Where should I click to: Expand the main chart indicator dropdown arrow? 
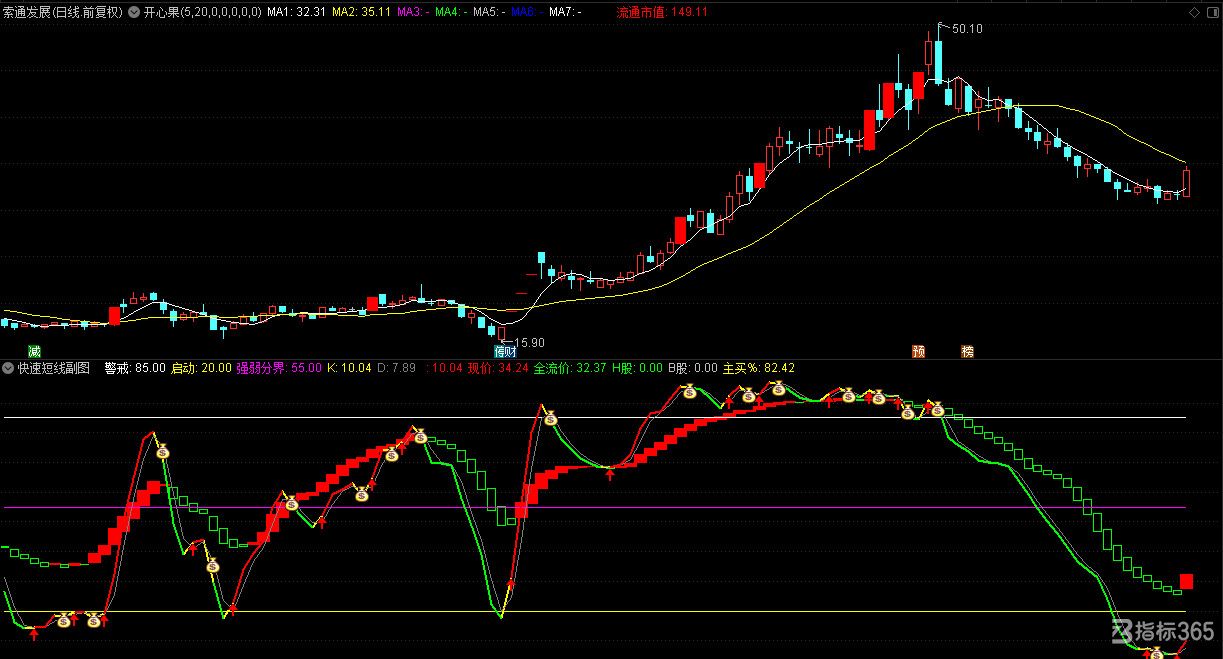(x=135, y=12)
